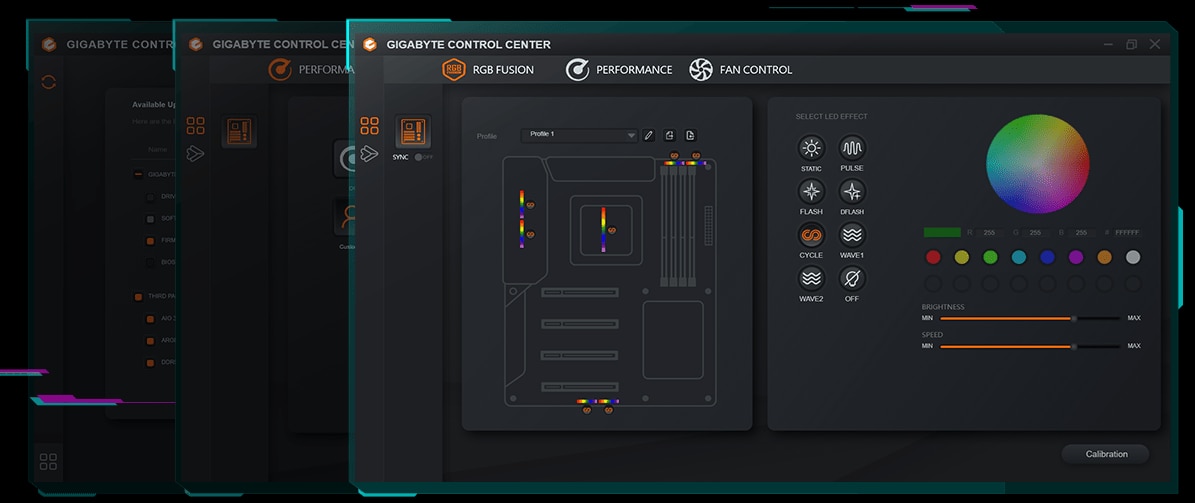The width and height of the screenshot is (1195, 503).
Task: Apply the Wave2 LED effect
Action: click(x=810, y=278)
